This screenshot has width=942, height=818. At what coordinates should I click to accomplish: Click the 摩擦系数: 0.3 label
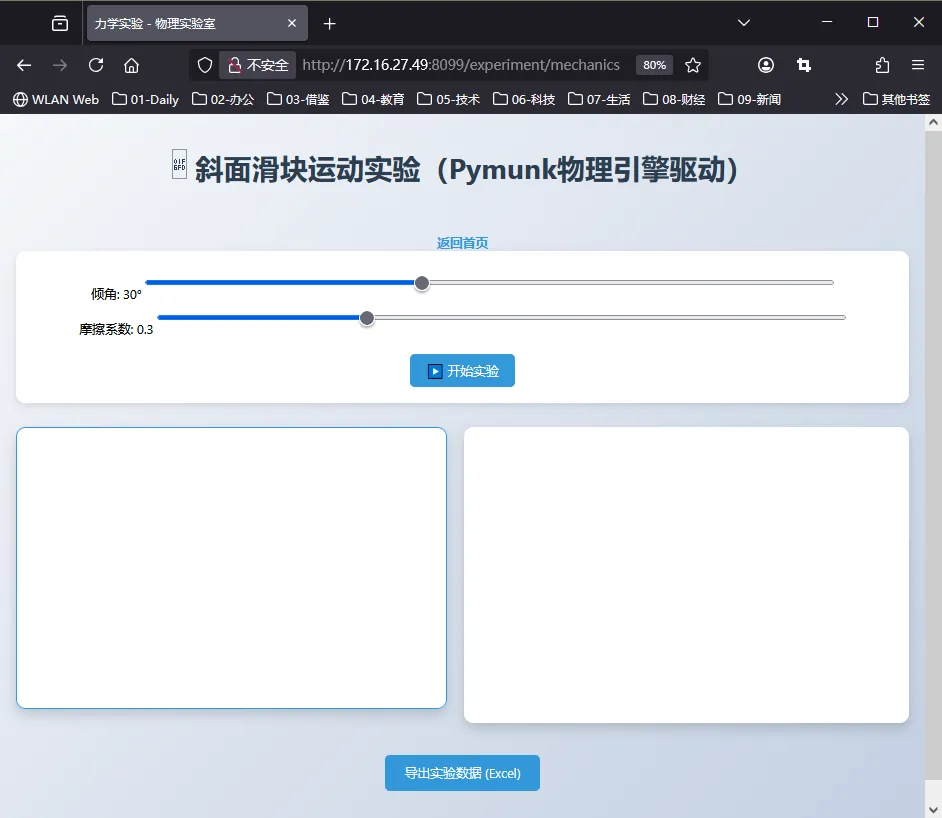(x=116, y=329)
